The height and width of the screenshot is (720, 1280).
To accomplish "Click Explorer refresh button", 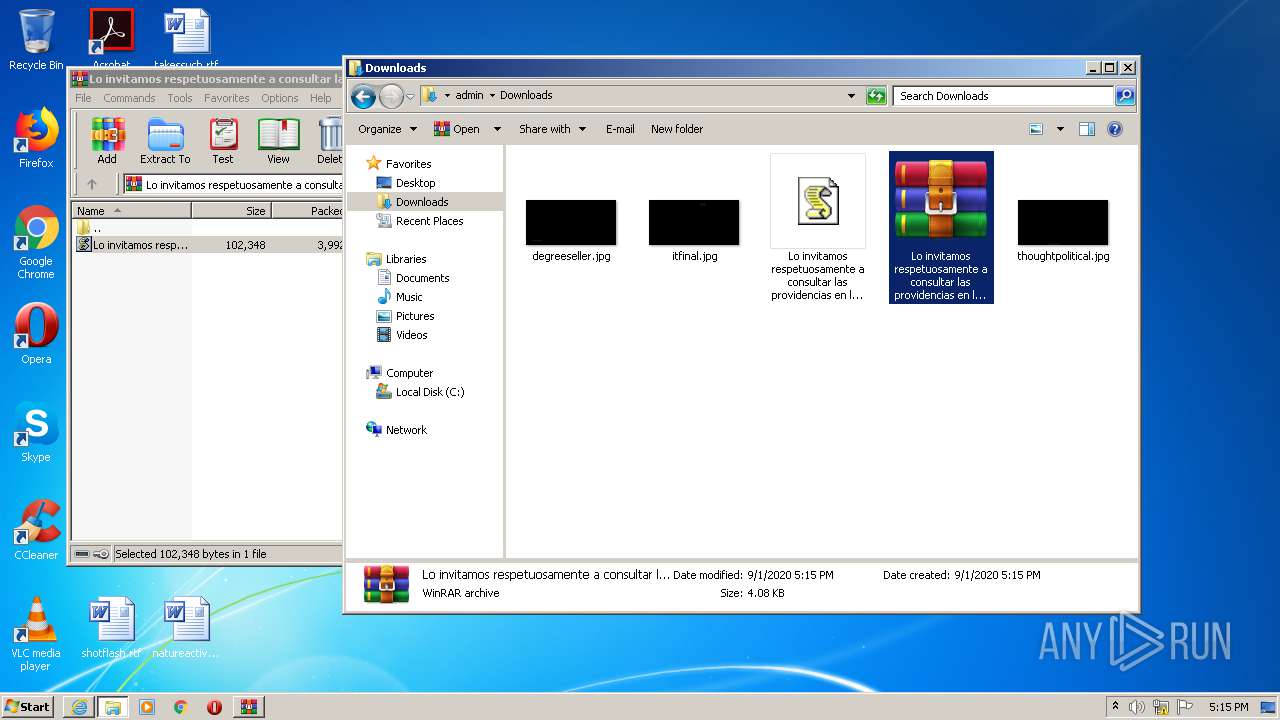I will pos(876,96).
